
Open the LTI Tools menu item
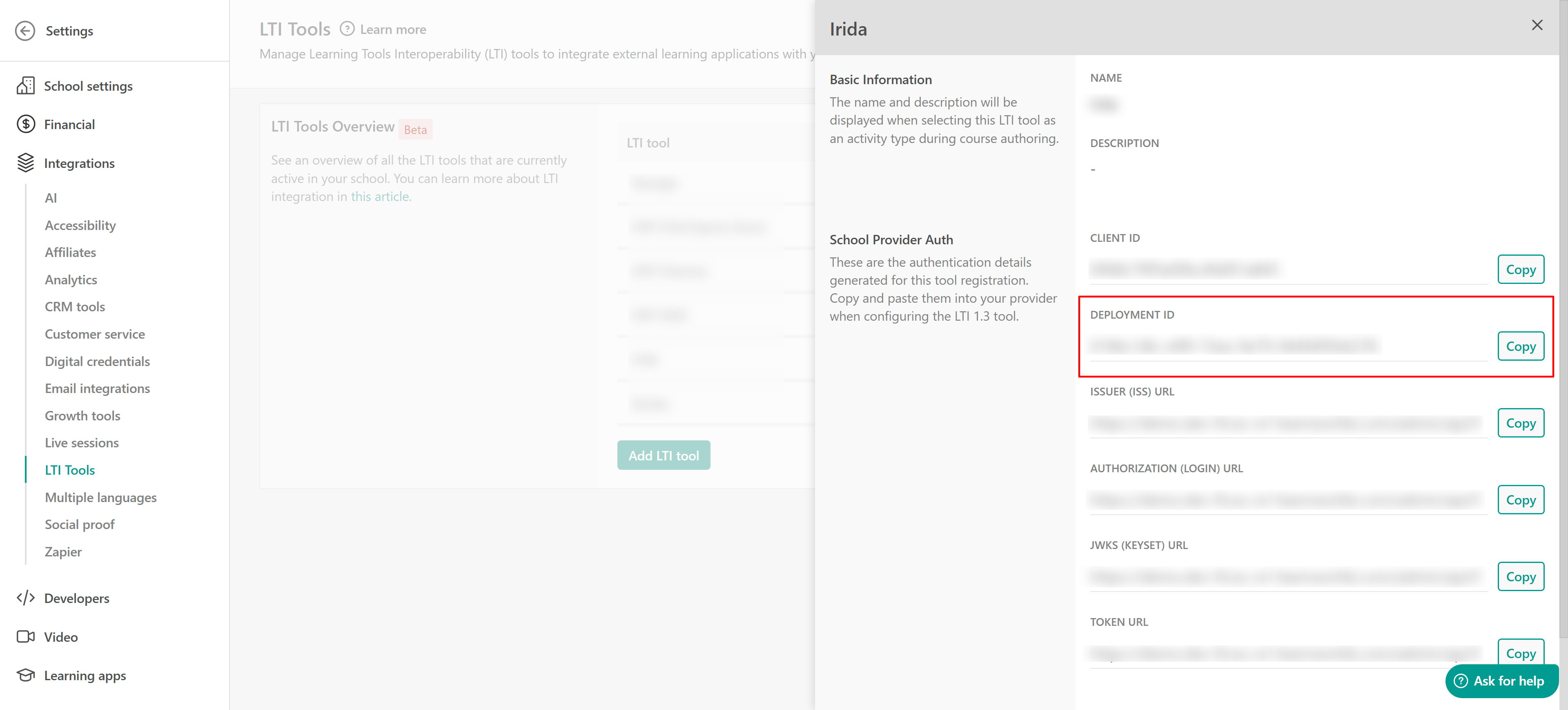(69, 469)
